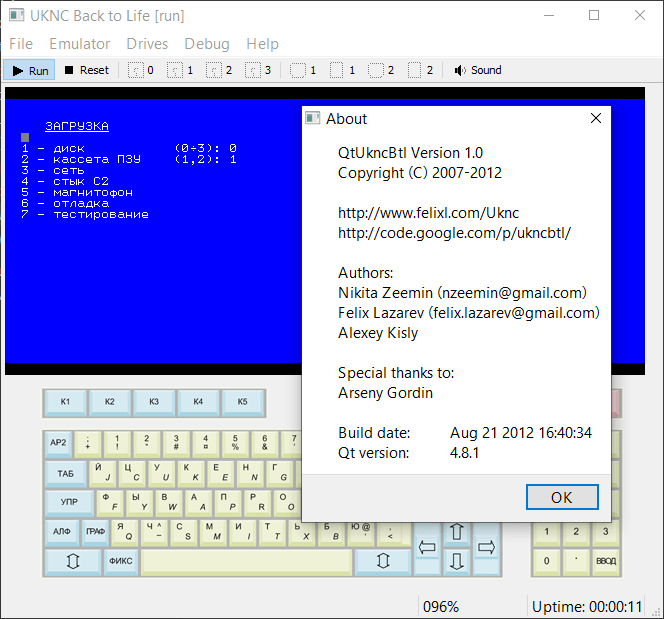The width and height of the screenshot is (664, 619).
Task: Hit the AP2 key on keyboard
Action: pos(58,444)
